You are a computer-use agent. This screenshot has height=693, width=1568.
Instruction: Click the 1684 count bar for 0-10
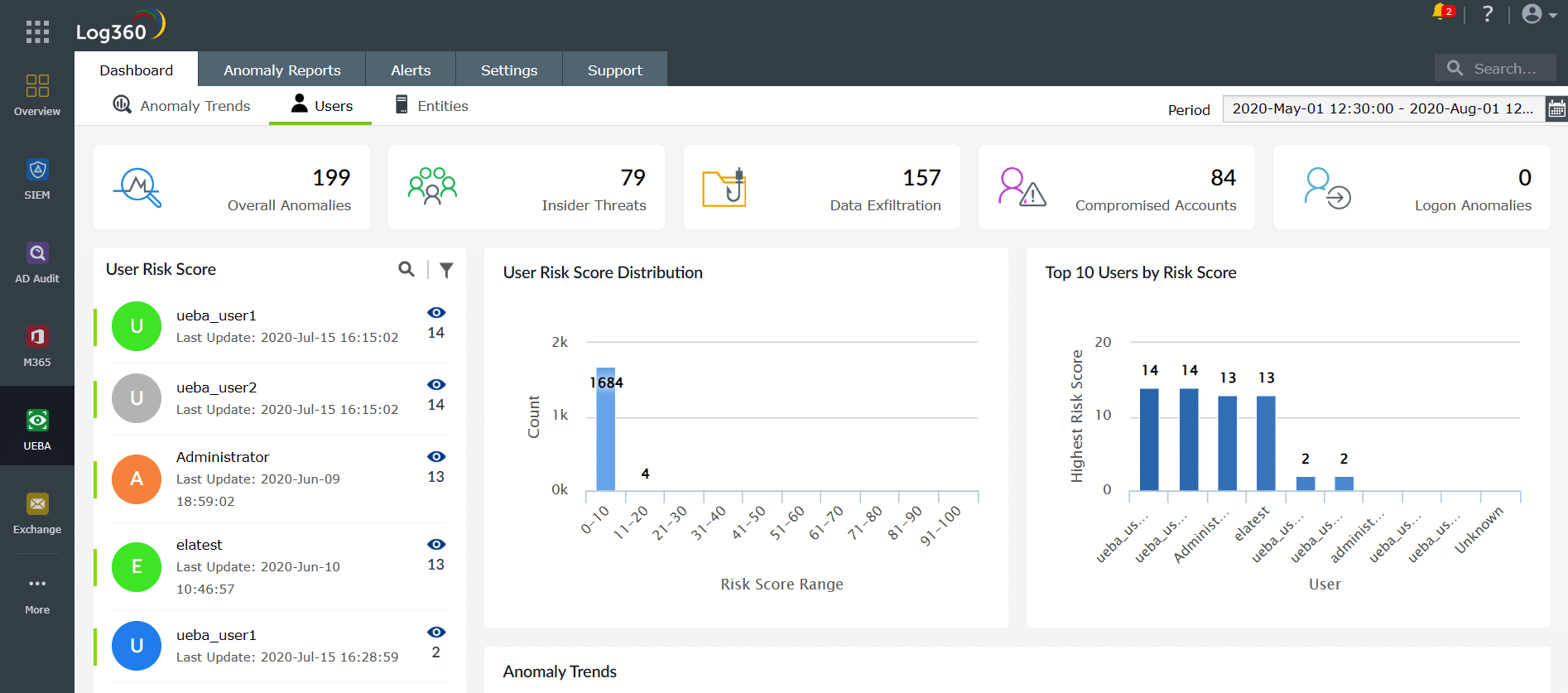[606, 429]
